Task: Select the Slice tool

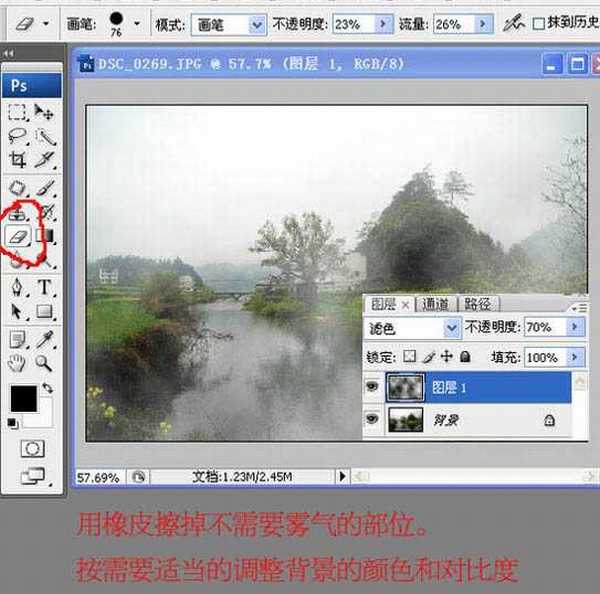Action: coord(45,159)
